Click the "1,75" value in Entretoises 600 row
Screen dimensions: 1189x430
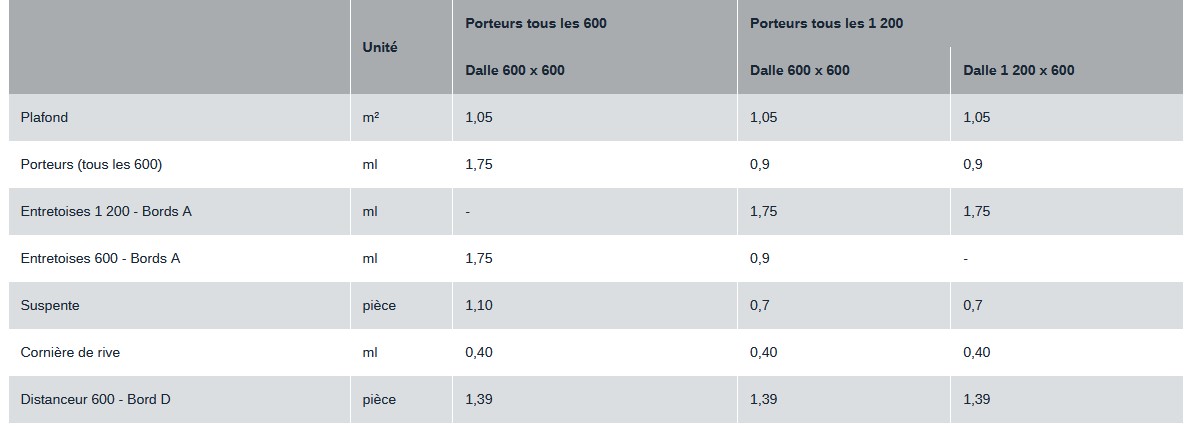(x=479, y=258)
